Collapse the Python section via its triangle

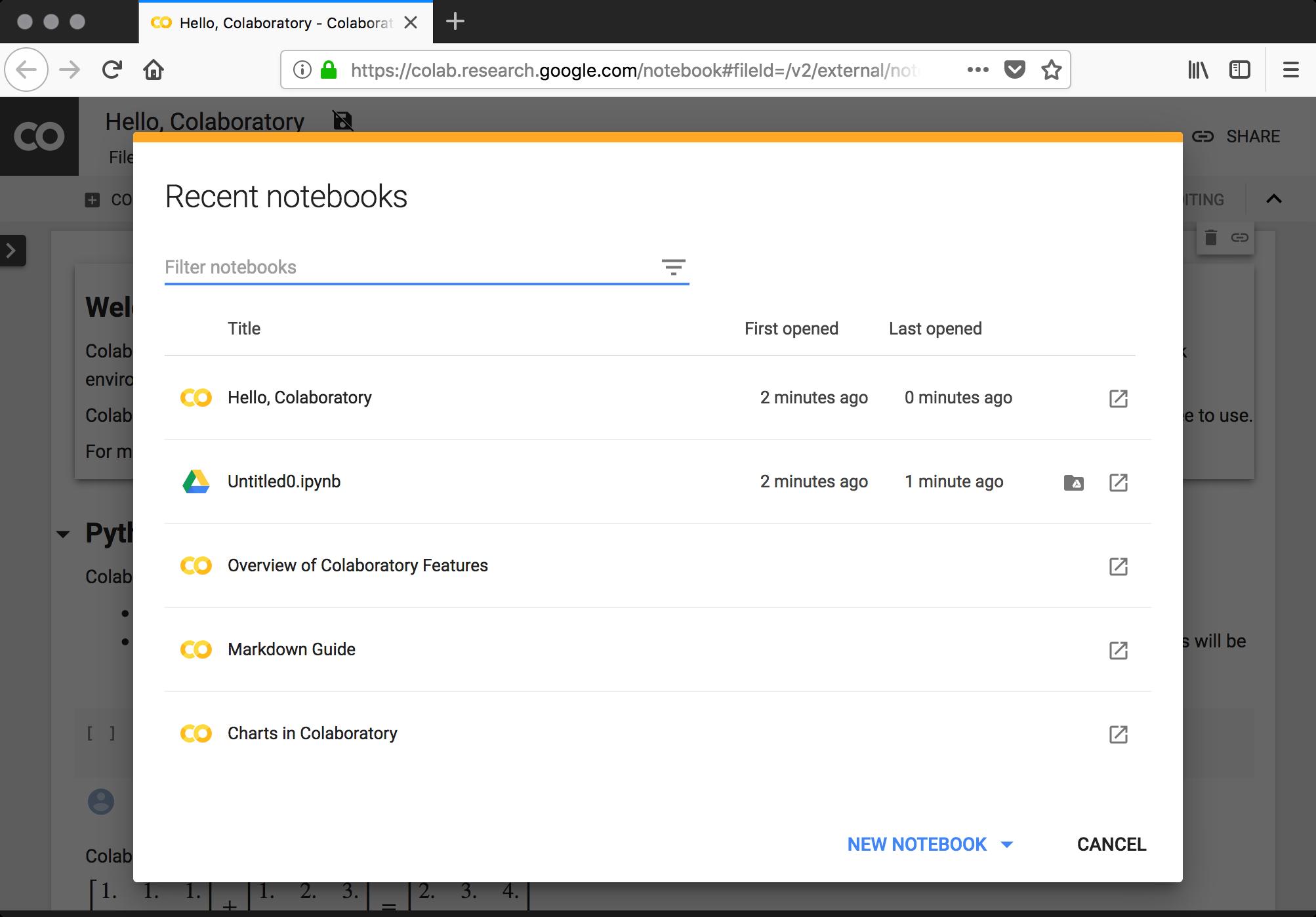click(x=64, y=535)
